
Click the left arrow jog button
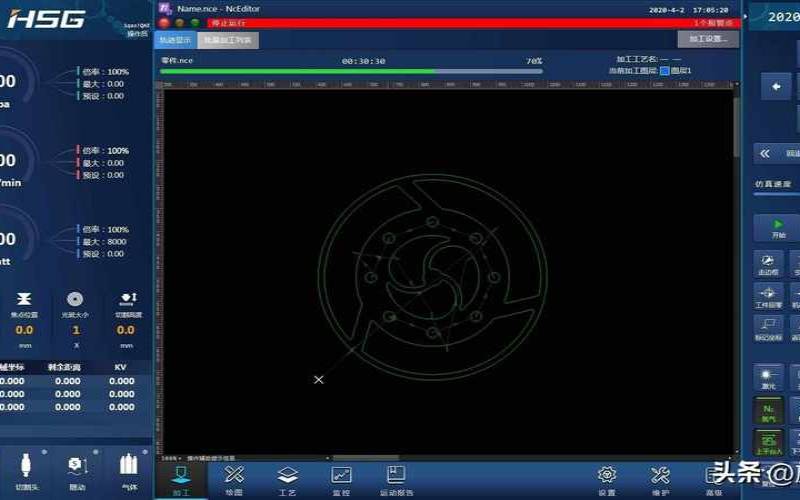pyautogui.click(x=776, y=87)
